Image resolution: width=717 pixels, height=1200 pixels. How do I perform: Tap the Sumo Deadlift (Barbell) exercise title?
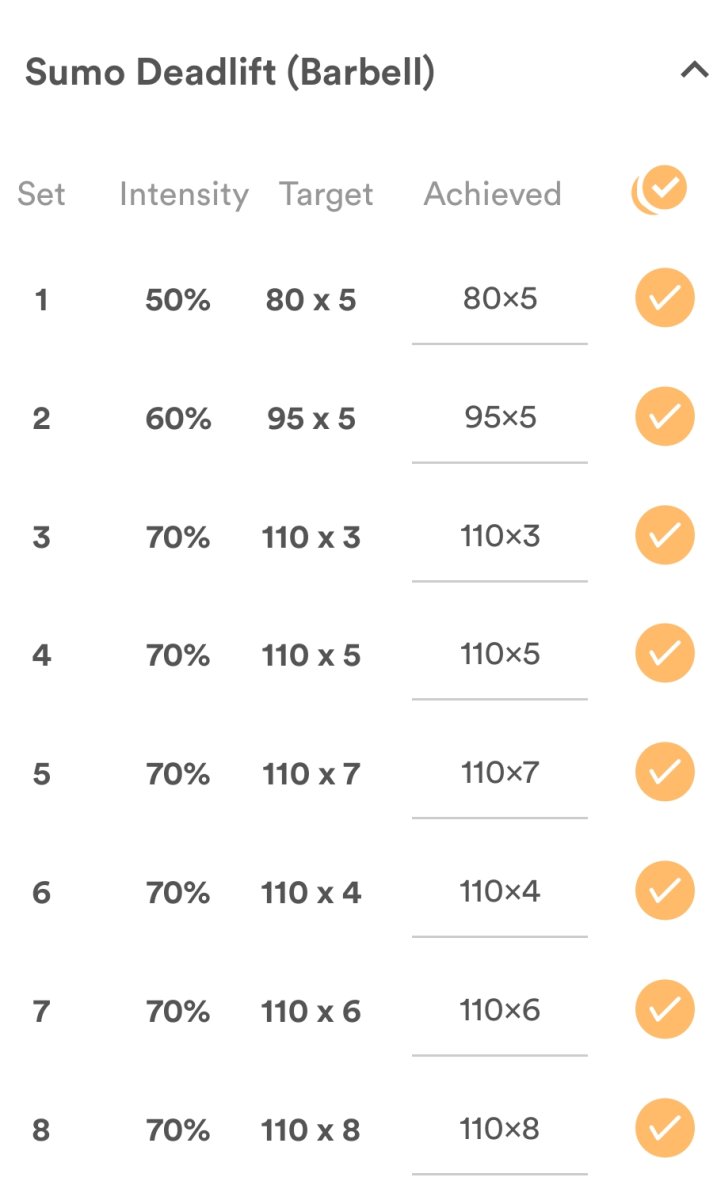tap(230, 73)
